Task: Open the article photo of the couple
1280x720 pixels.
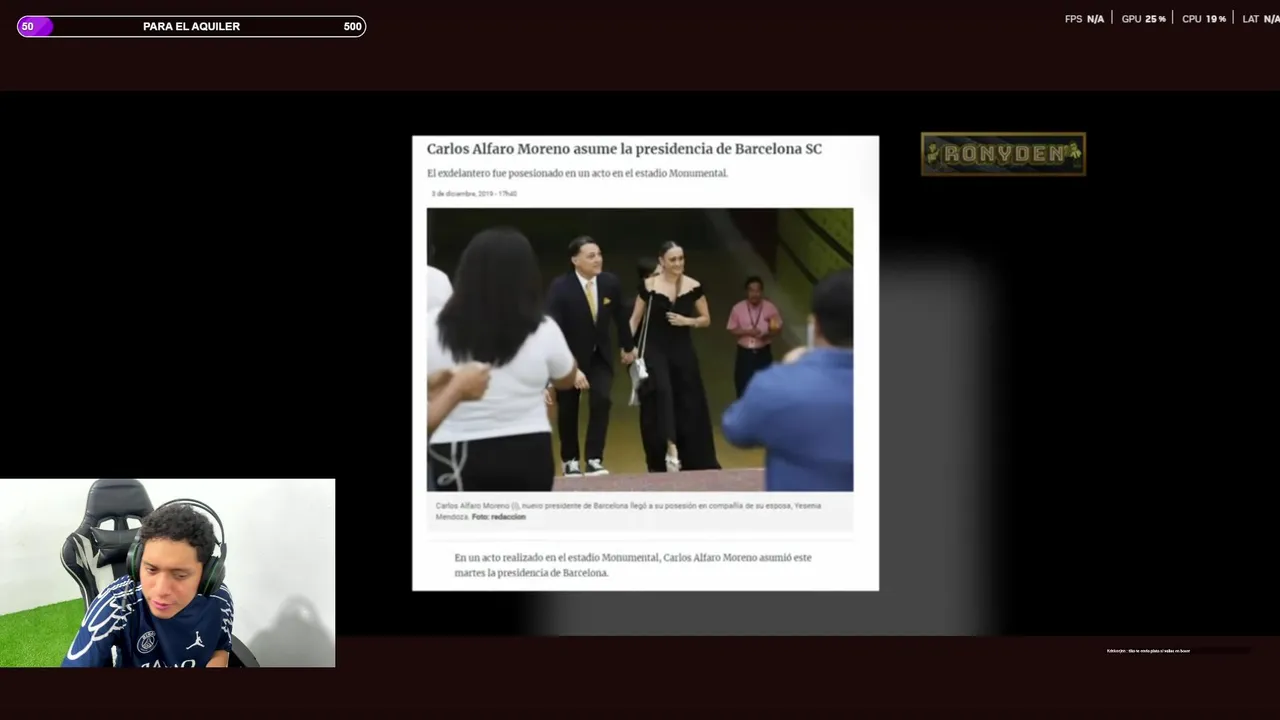Action: [x=640, y=350]
